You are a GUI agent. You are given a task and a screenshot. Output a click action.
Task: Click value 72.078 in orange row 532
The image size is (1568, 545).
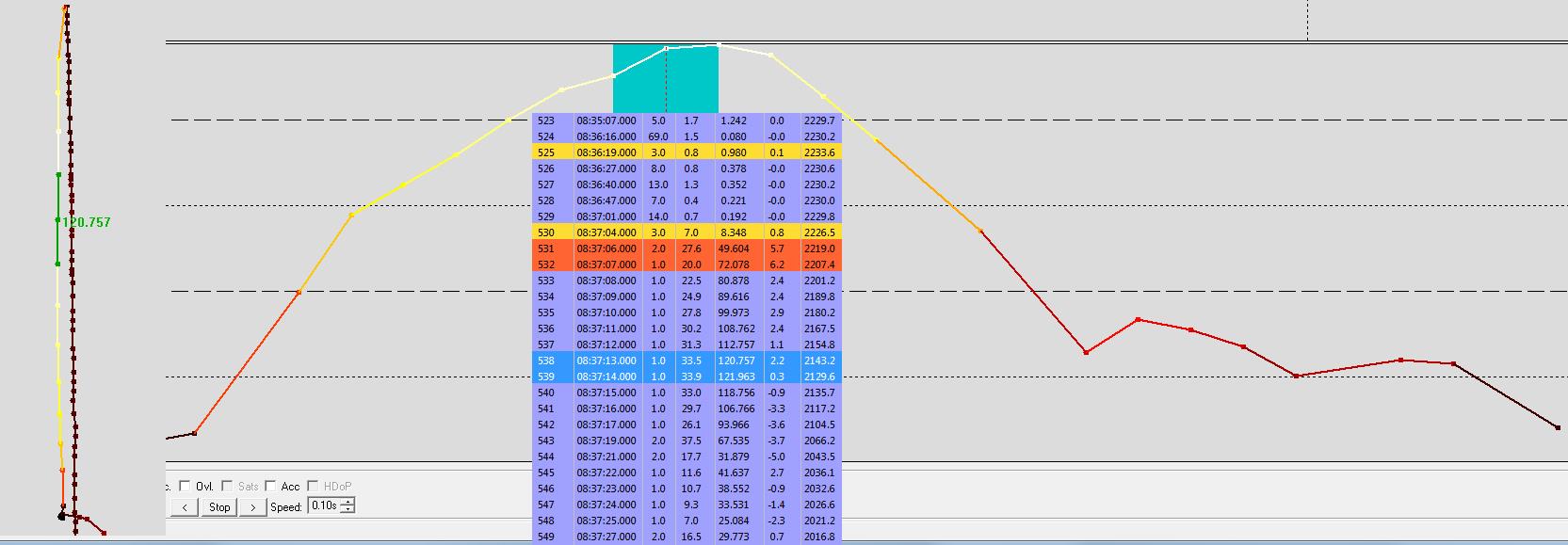[734, 264]
